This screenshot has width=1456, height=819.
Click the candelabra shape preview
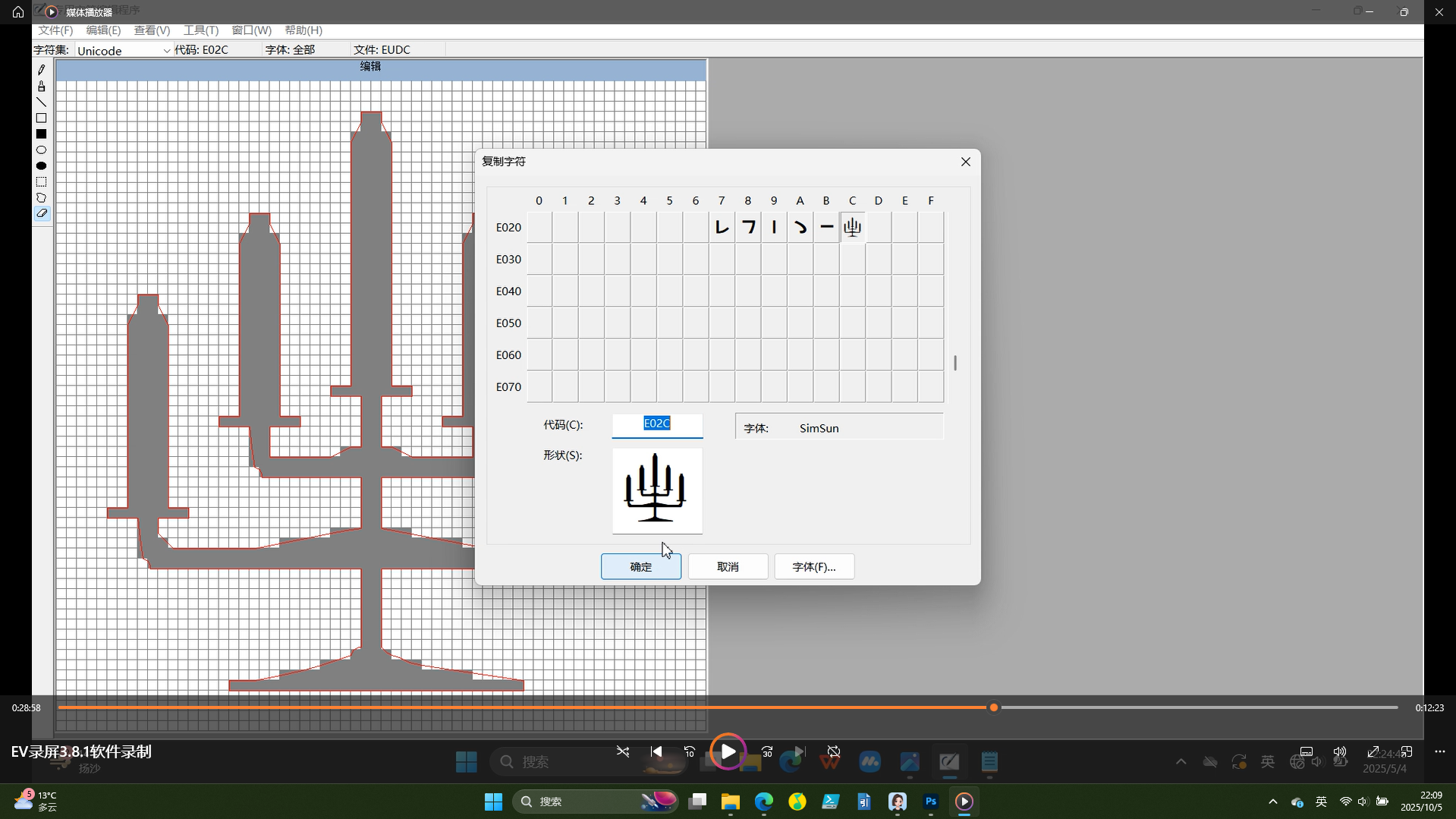coord(657,491)
